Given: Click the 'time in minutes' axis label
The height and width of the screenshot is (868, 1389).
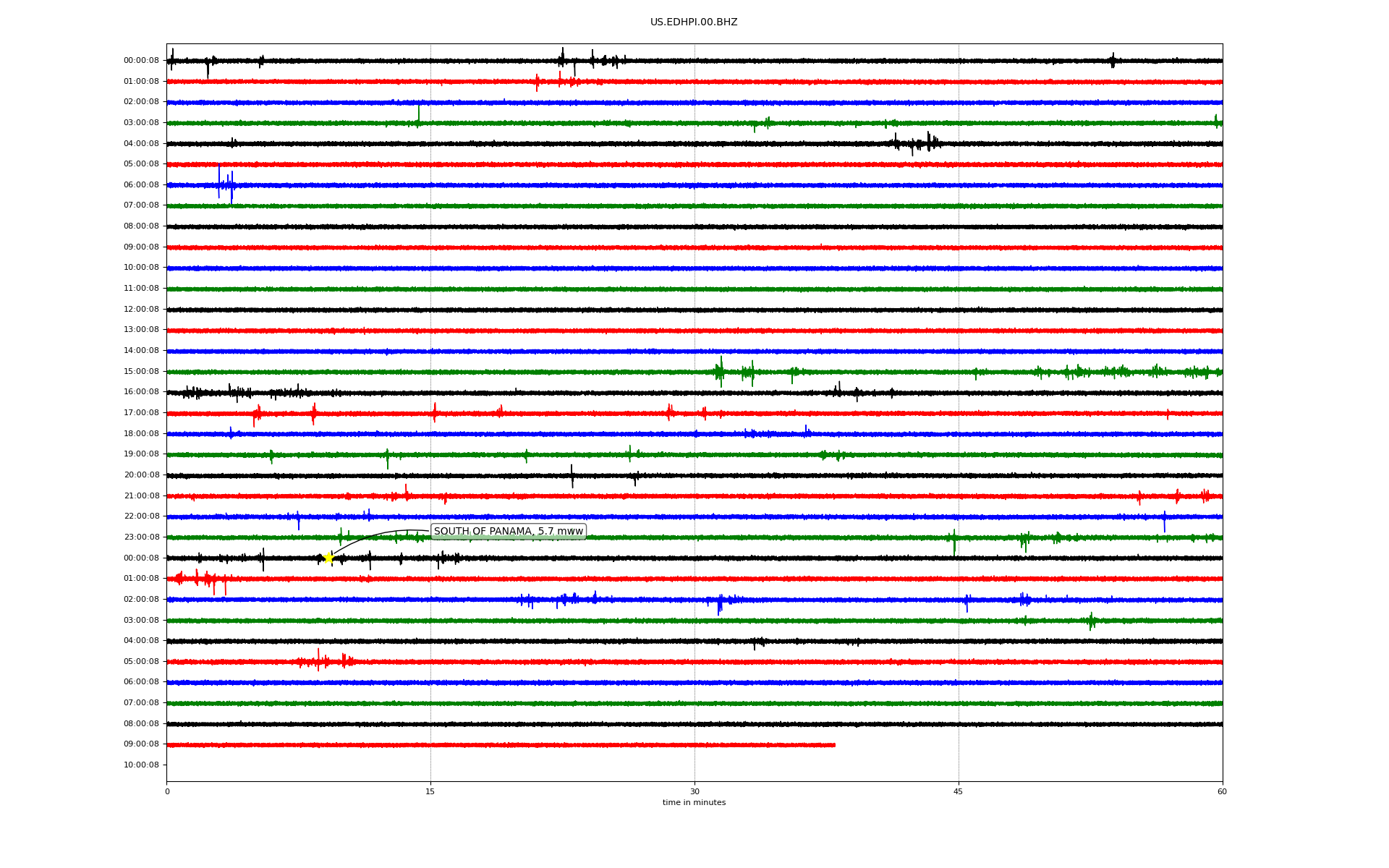Looking at the screenshot, I should coord(694,803).
